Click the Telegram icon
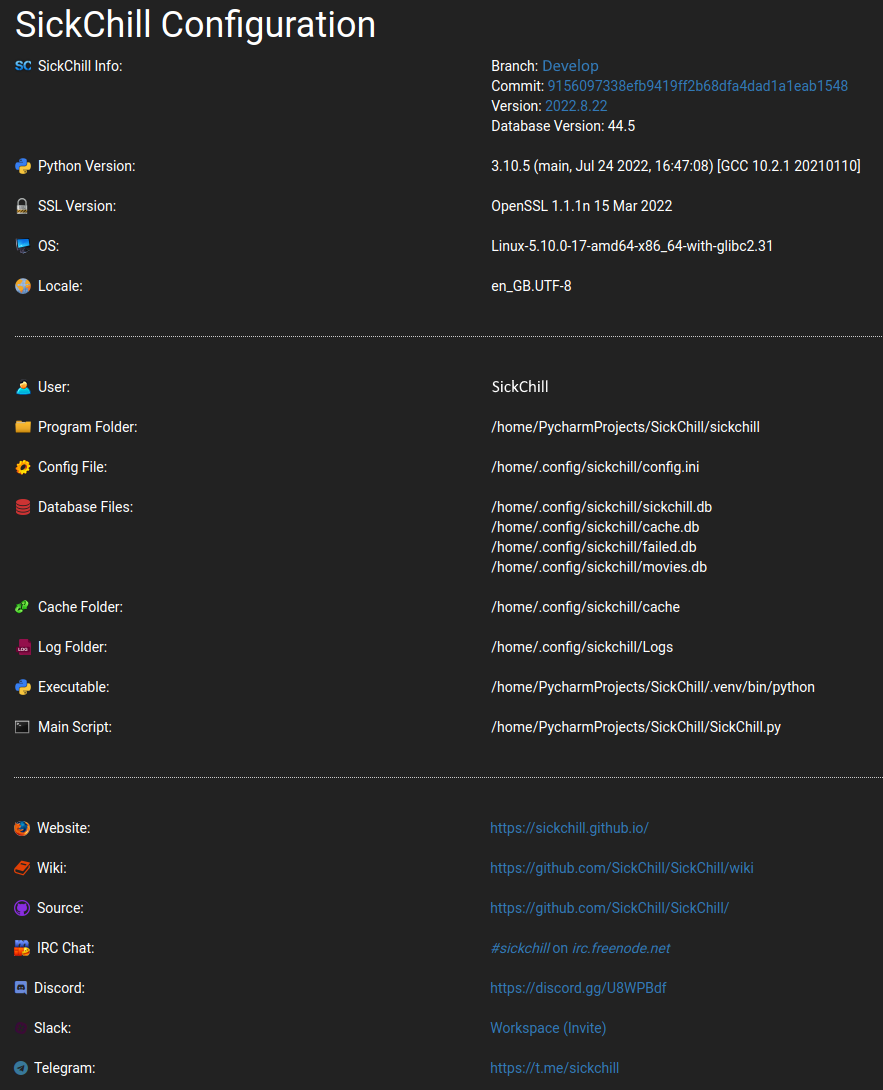This screenshot has height=1090, width=883. pyautogui.click(x=21, y=1068)
